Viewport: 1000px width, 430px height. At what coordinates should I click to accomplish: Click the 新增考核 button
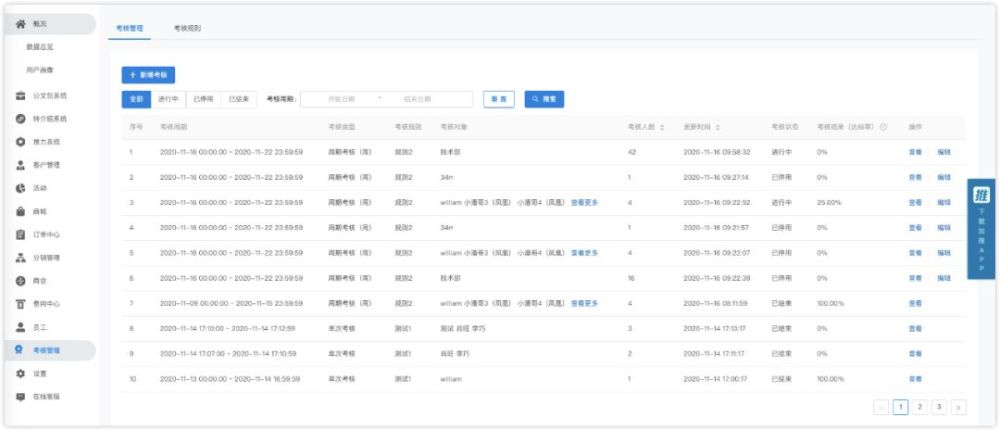click(149, 75)
